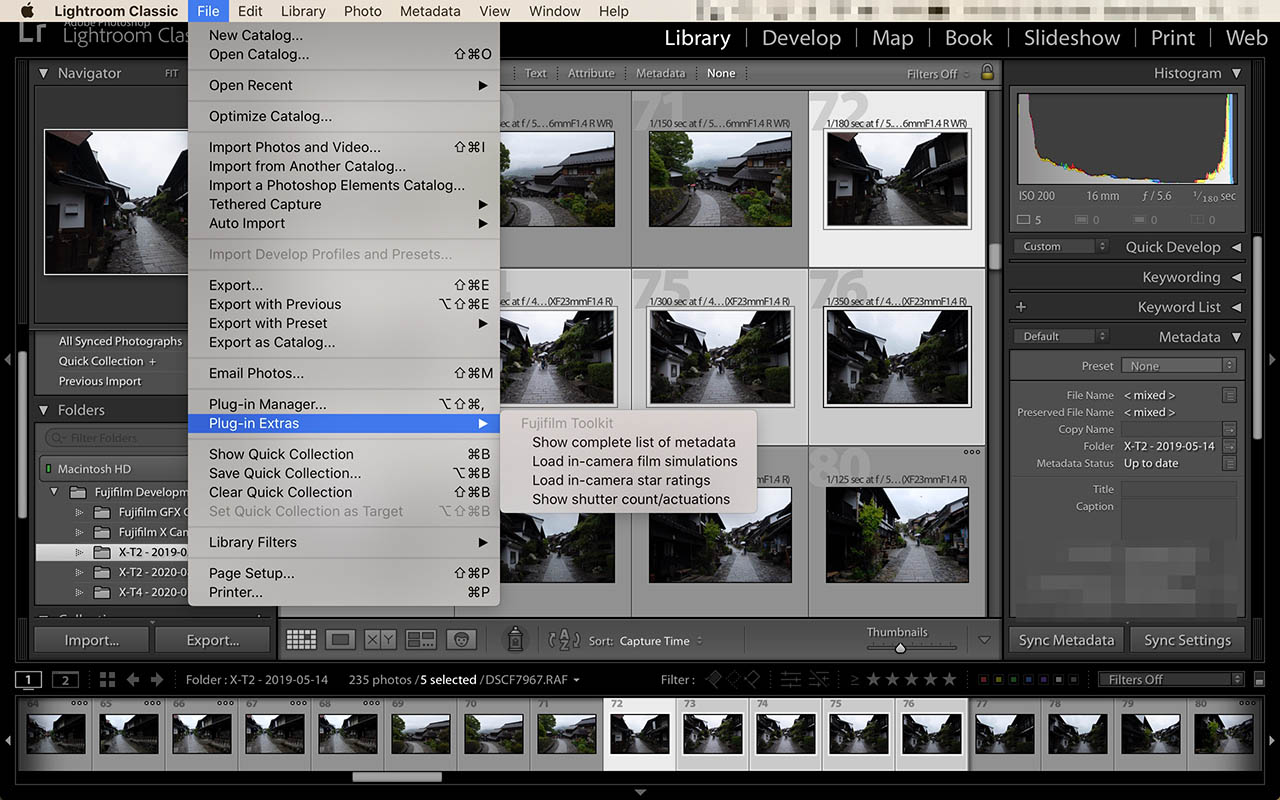Click the toolbar content options triangle

click(x=984, y=640)
